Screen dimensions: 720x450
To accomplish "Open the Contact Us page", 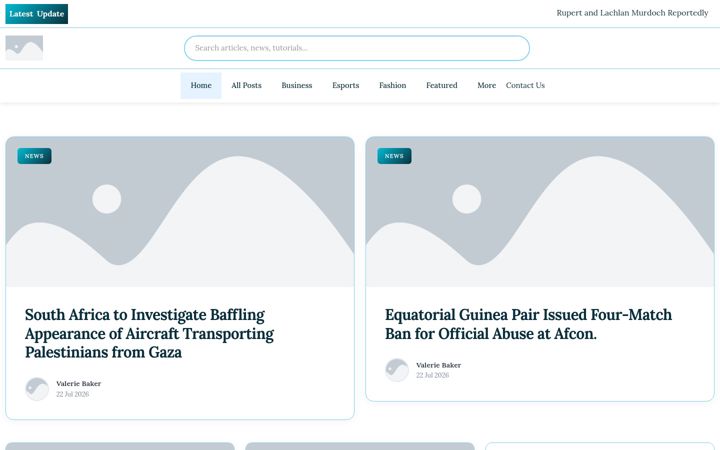I will click(525, 85).
